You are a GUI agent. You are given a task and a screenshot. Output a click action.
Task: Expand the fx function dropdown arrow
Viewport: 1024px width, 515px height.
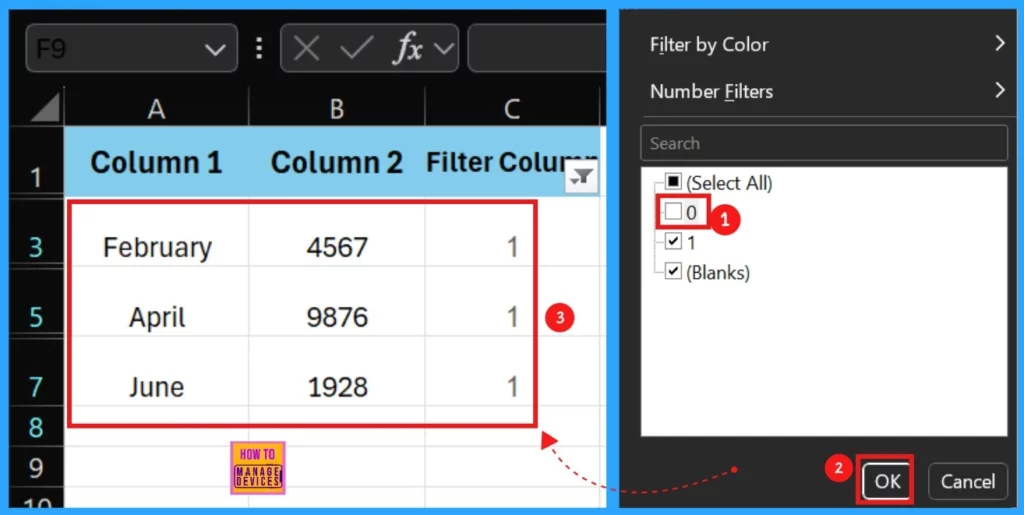(x=443, y=48)
